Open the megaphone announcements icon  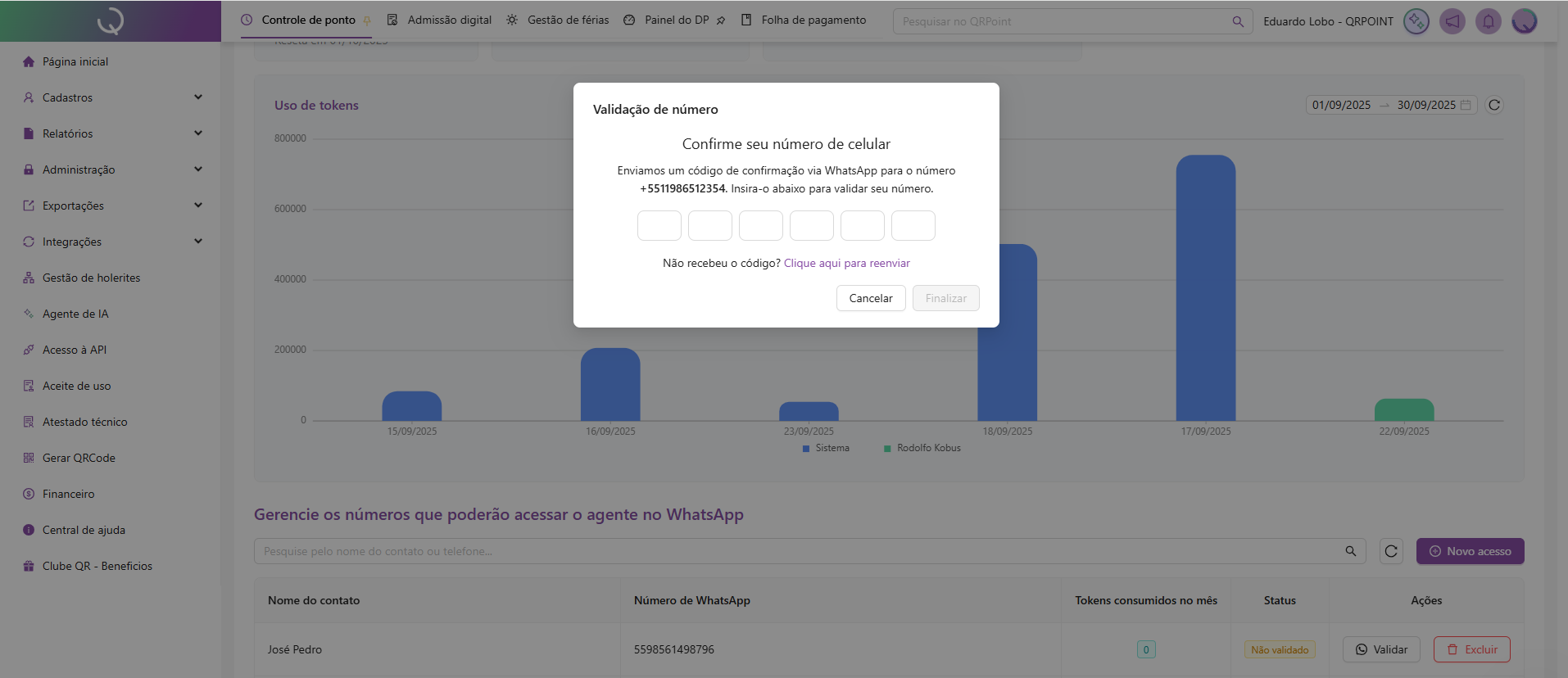[1452, 21]
